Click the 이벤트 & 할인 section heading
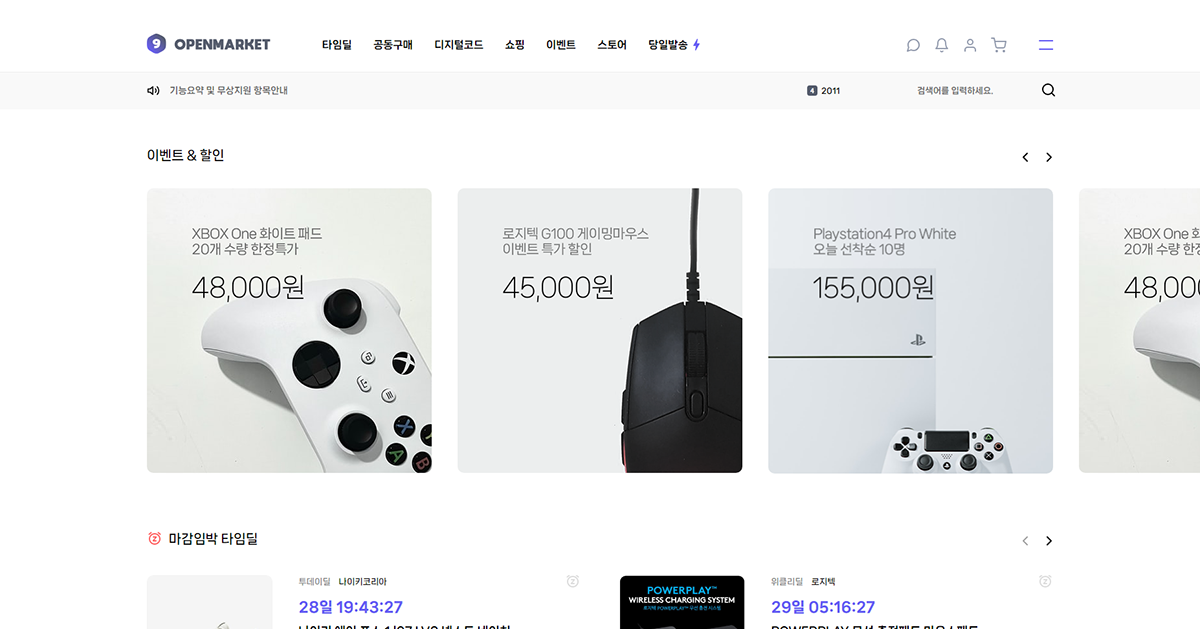This screenshot has height=629, width=1200. pos(186,155)
